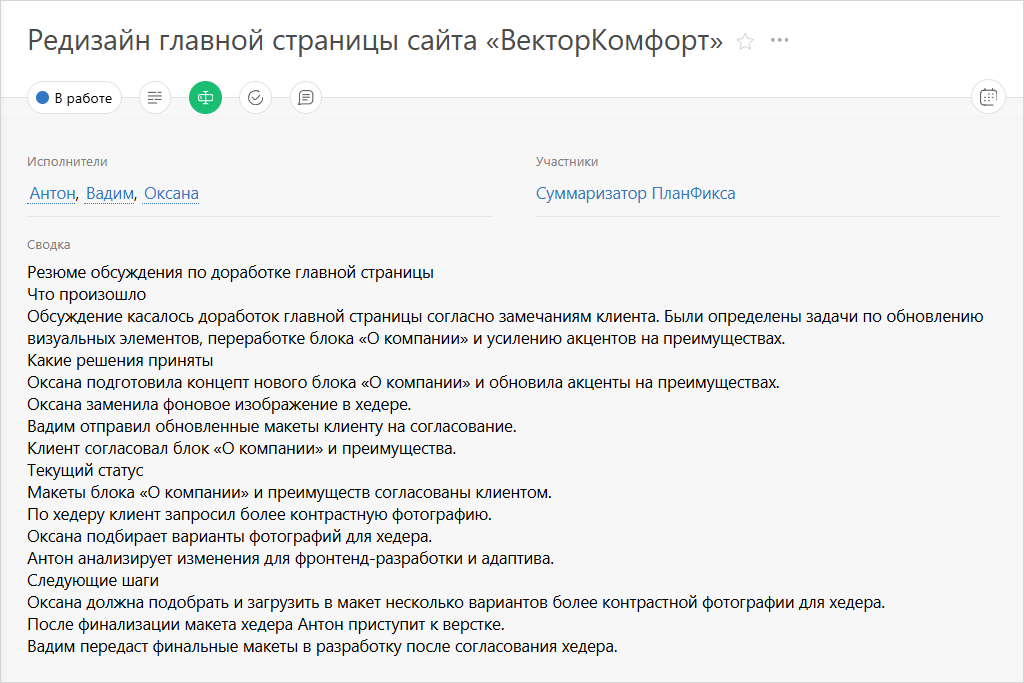Open the «В работе» status dropdown
1024x683 pixels.
click(x=75, y=97)
